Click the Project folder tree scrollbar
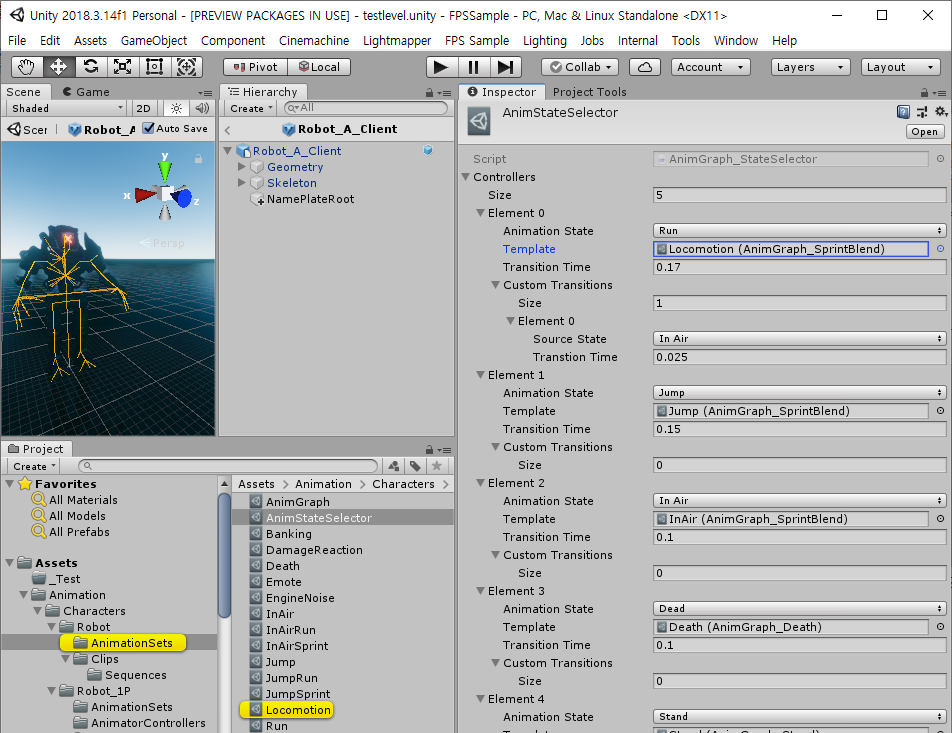The height and width of the screenshot is (733, 952). click(224, 554)
